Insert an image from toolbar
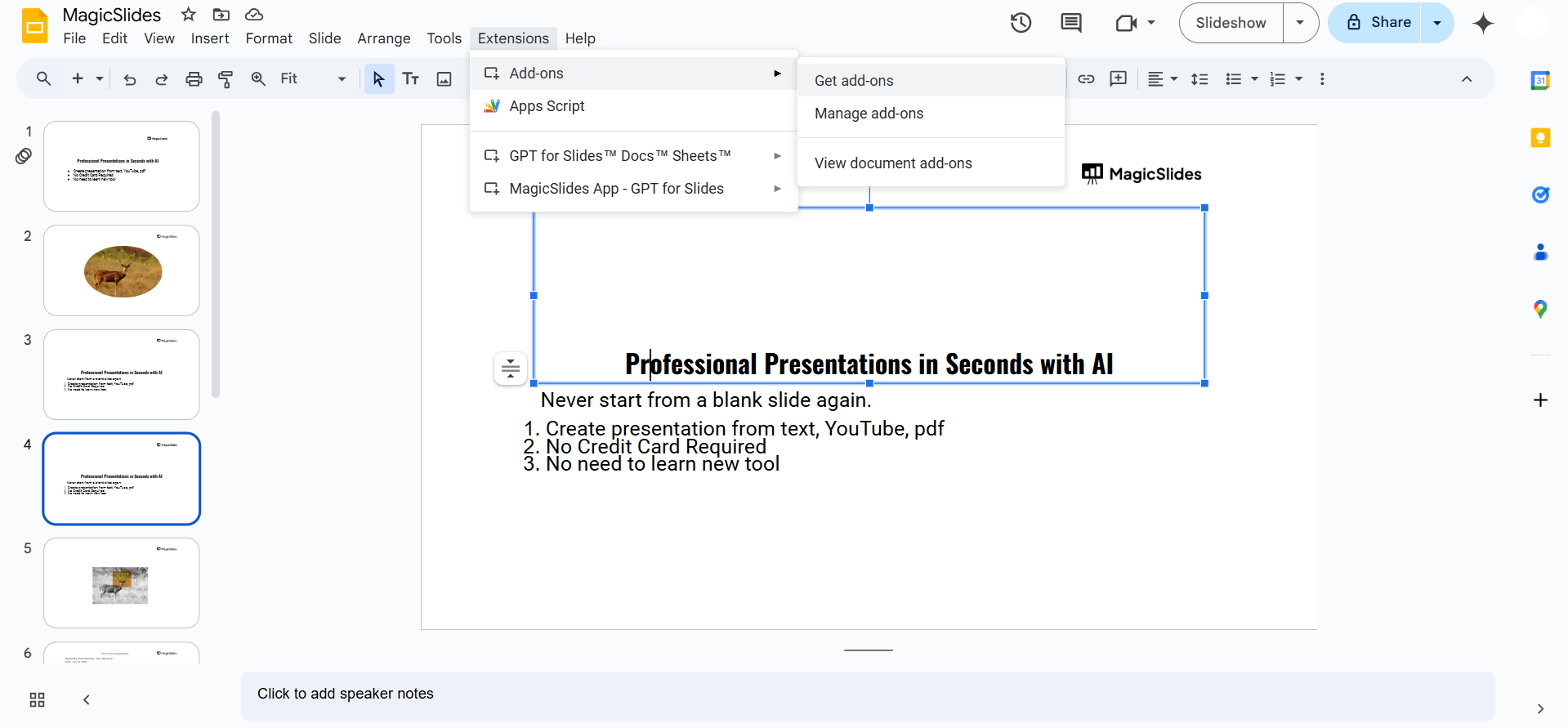1568x728 pixels. pyautogui.click(x=444, y=78)
